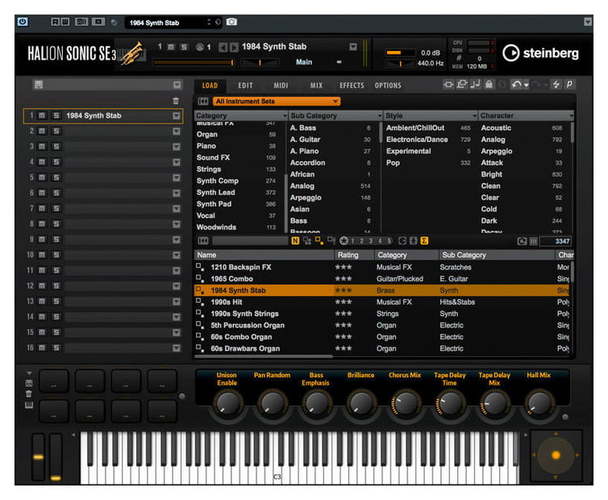This screenshot has width=608, height=500.
Task: Switch to the OPTIONS tab
Action: 388,85
